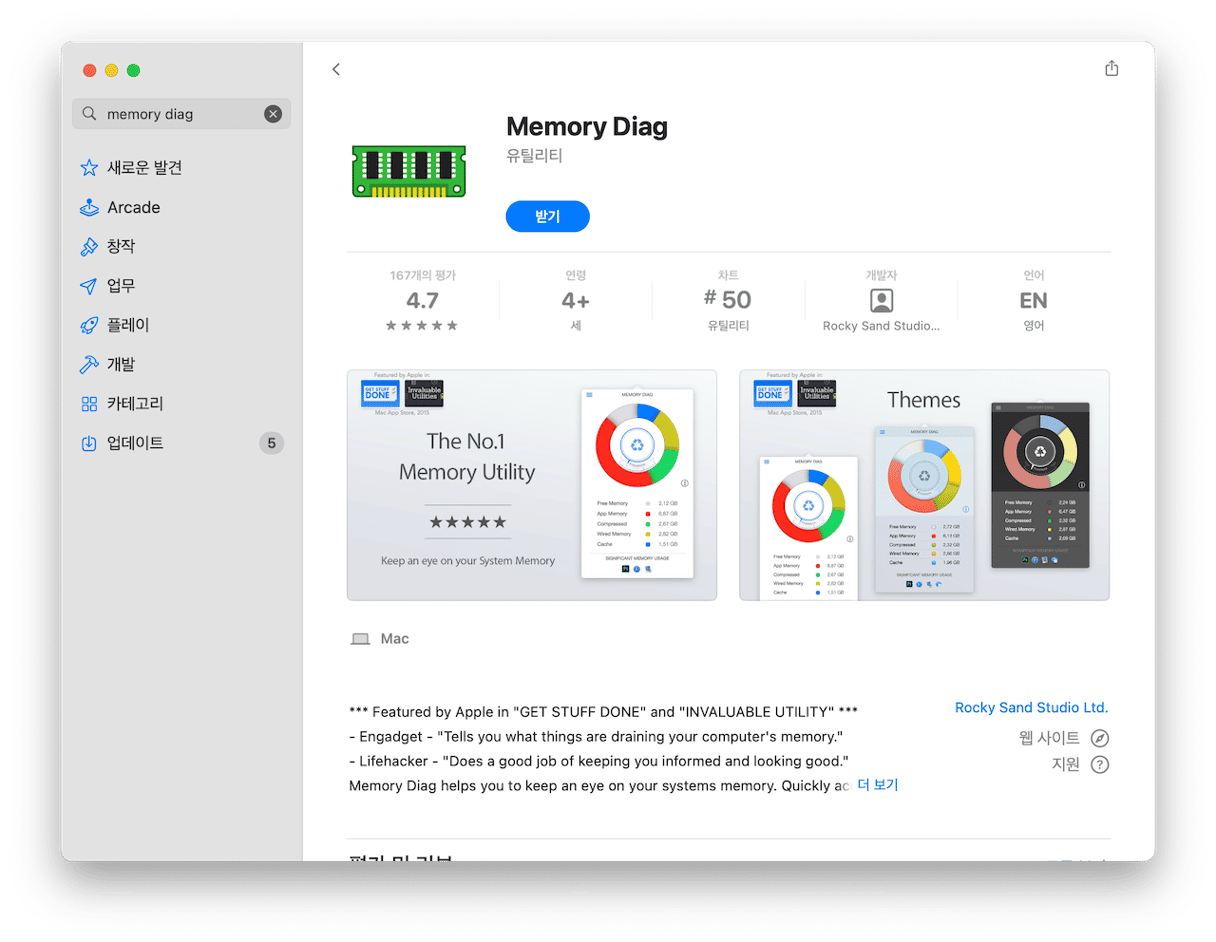Click the Mac laptop icon
This screenshot has width=1216, height=942.
tap(360, 639)
